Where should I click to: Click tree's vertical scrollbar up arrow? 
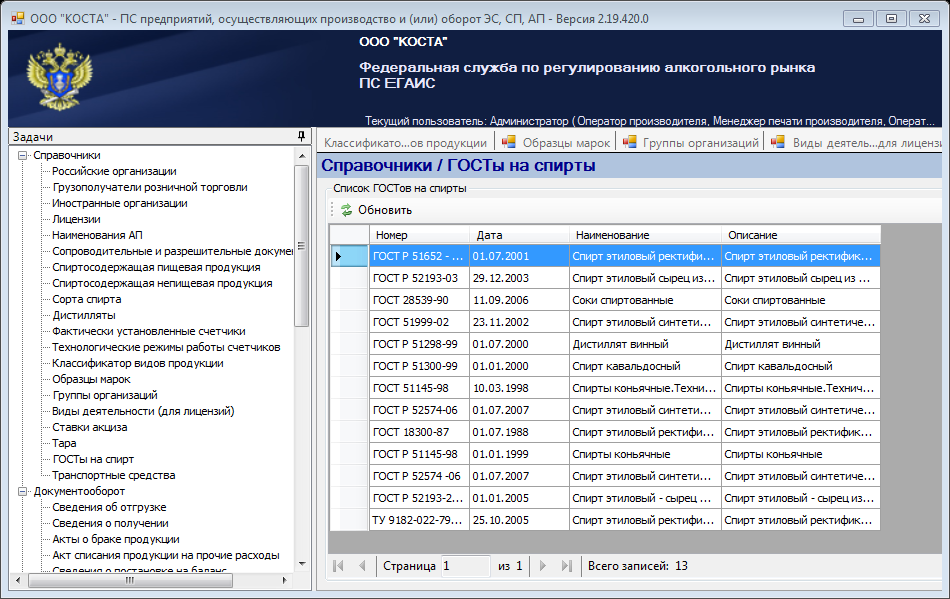(x=302, y=156)
